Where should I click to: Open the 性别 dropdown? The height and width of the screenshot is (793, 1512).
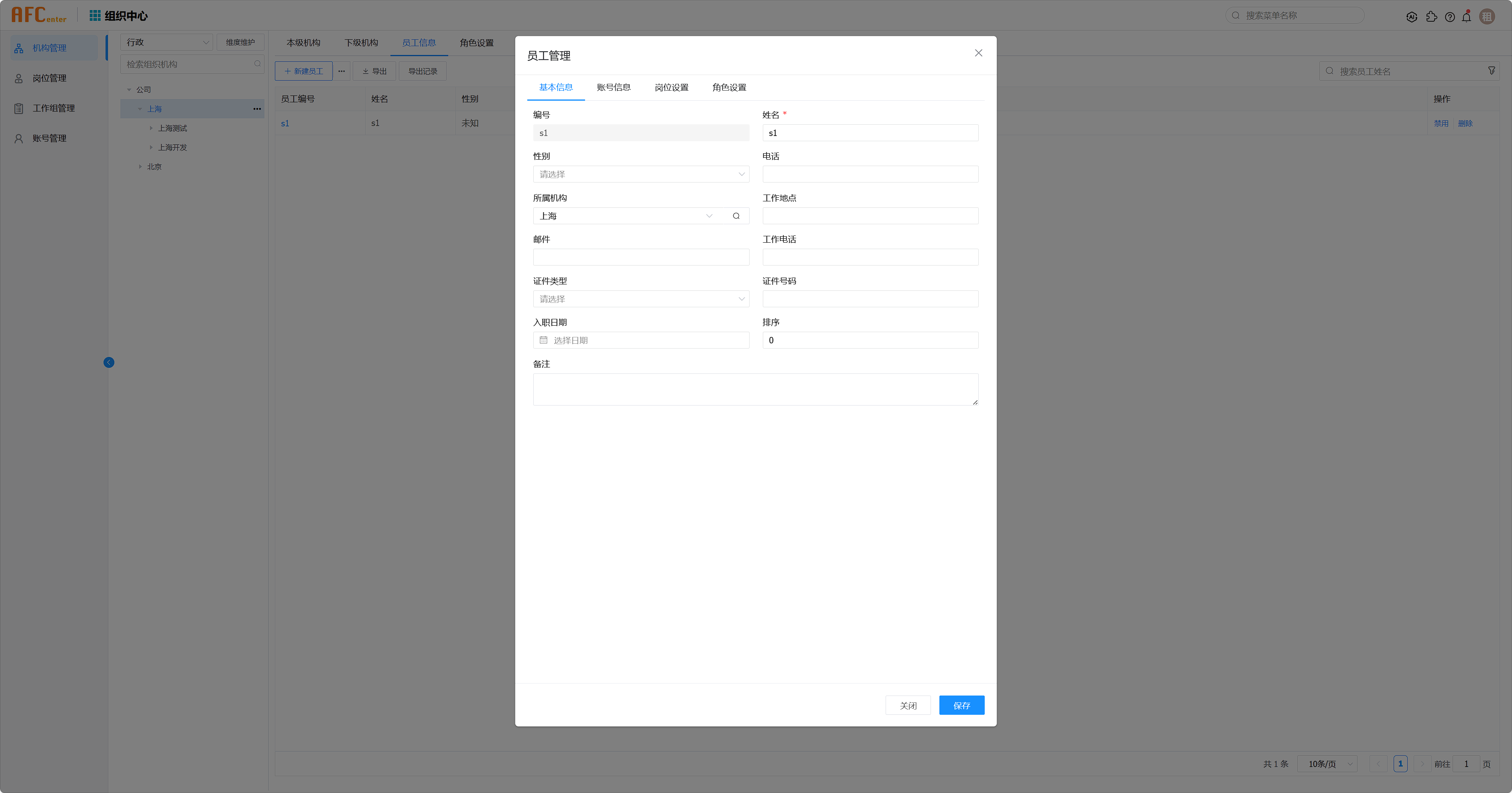(640, 174)
